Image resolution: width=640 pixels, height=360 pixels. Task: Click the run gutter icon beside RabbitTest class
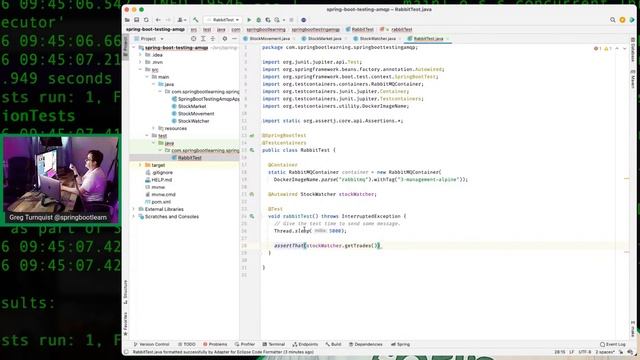(252, 150)
